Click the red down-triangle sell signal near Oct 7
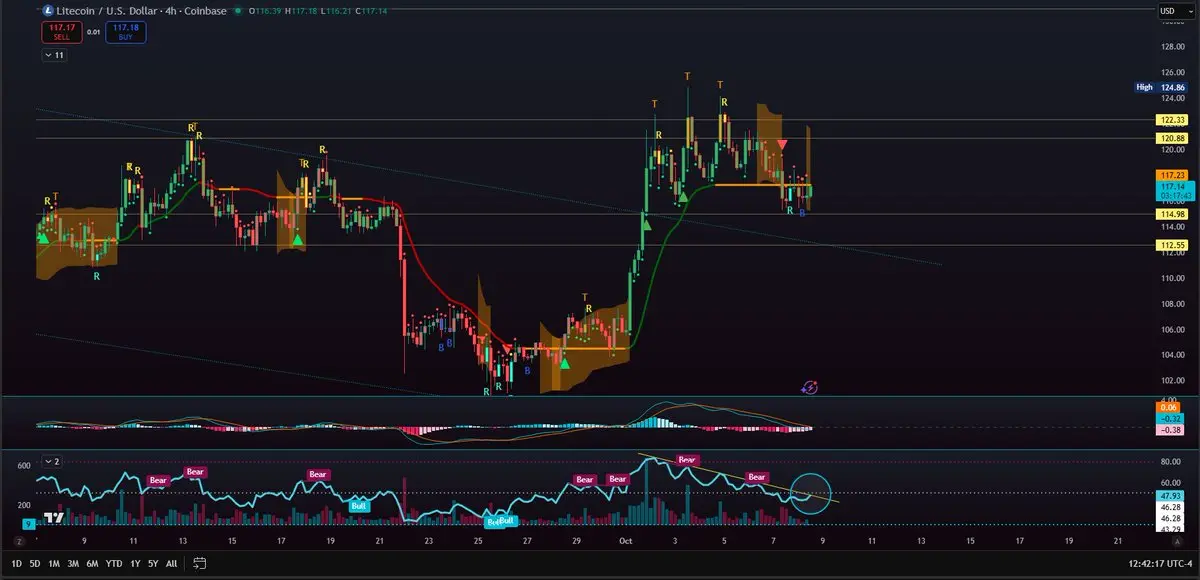Image resolution: width=1200 pixels, height=580 pixels. [782, 145]
